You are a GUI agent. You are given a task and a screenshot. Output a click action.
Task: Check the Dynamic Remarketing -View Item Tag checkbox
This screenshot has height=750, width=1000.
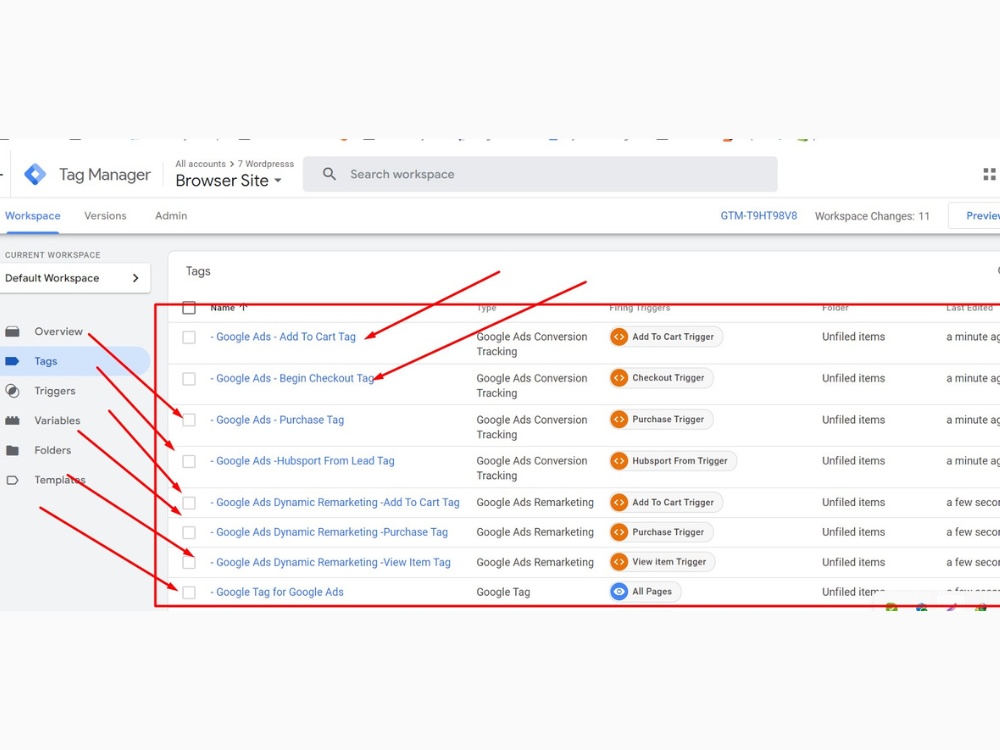tap(189, 562)
